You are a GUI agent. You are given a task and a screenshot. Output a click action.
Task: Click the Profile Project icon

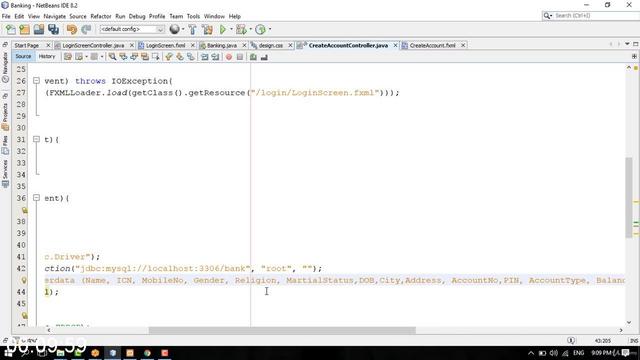click(260, 29)
